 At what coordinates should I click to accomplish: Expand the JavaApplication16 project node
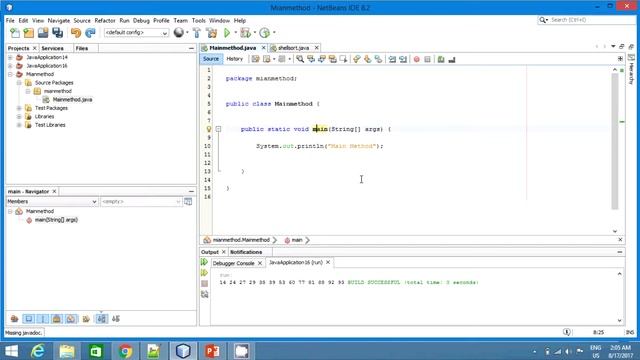(10, 66)
